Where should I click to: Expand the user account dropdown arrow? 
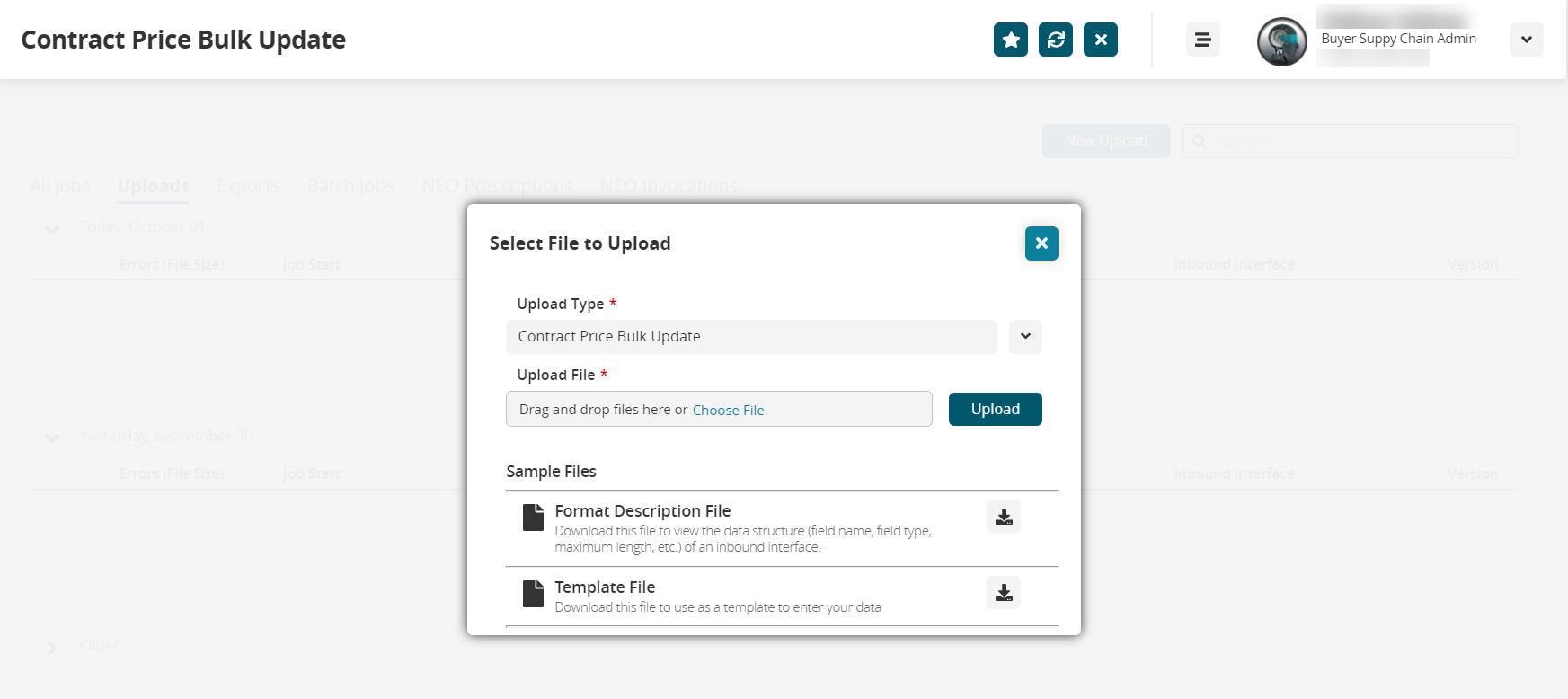coord(1527,40)
